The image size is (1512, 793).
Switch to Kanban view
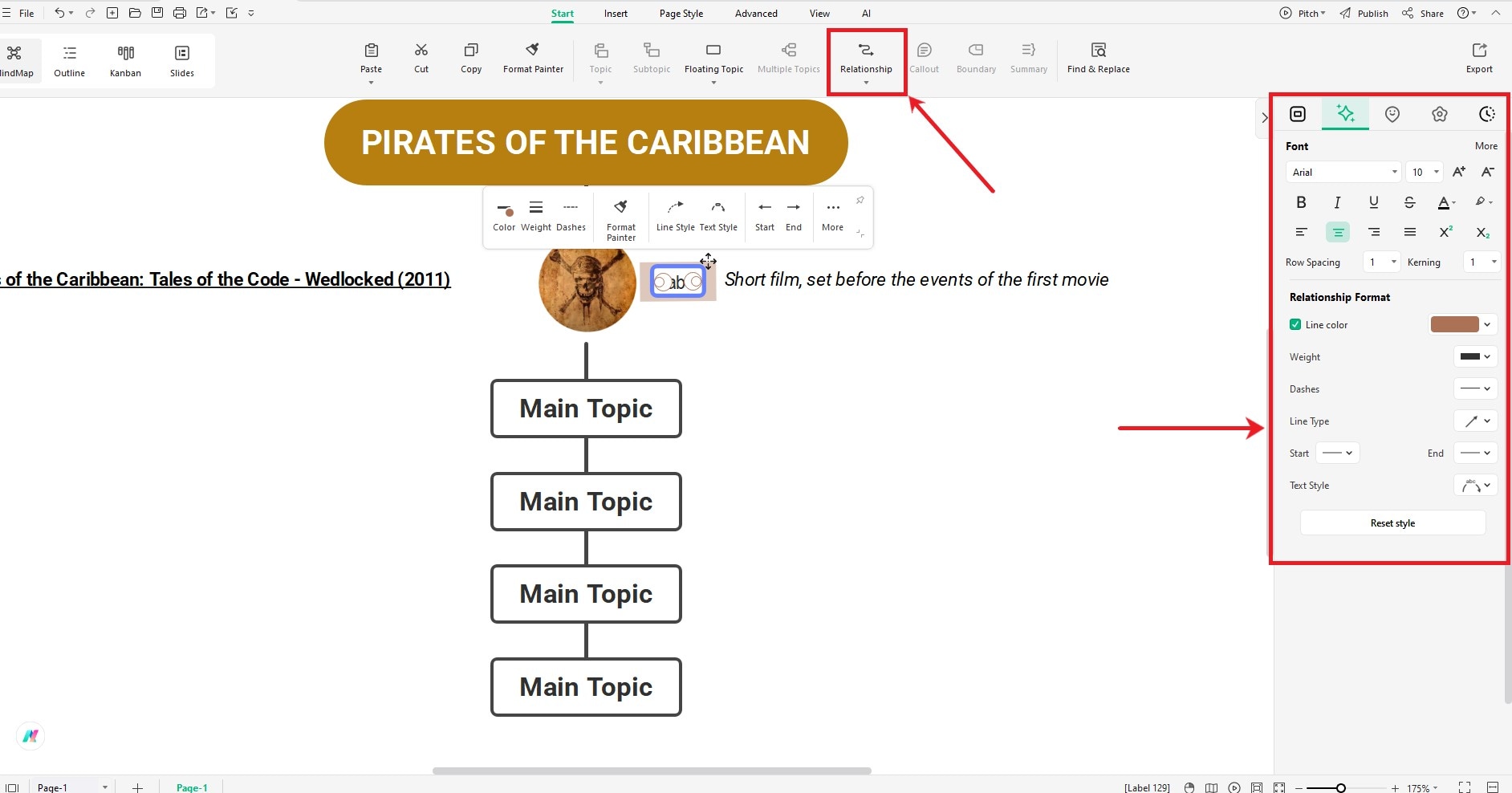pyautogui.click(x=125, y=61)
